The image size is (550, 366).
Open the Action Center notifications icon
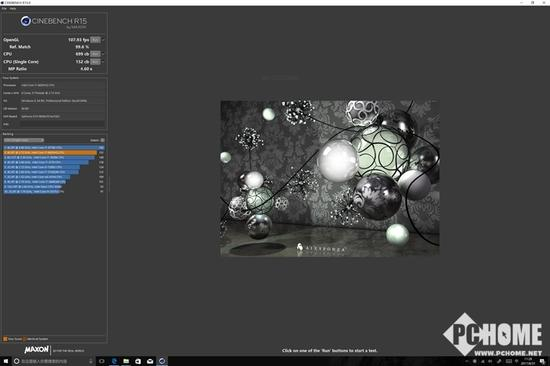[542, 361]
